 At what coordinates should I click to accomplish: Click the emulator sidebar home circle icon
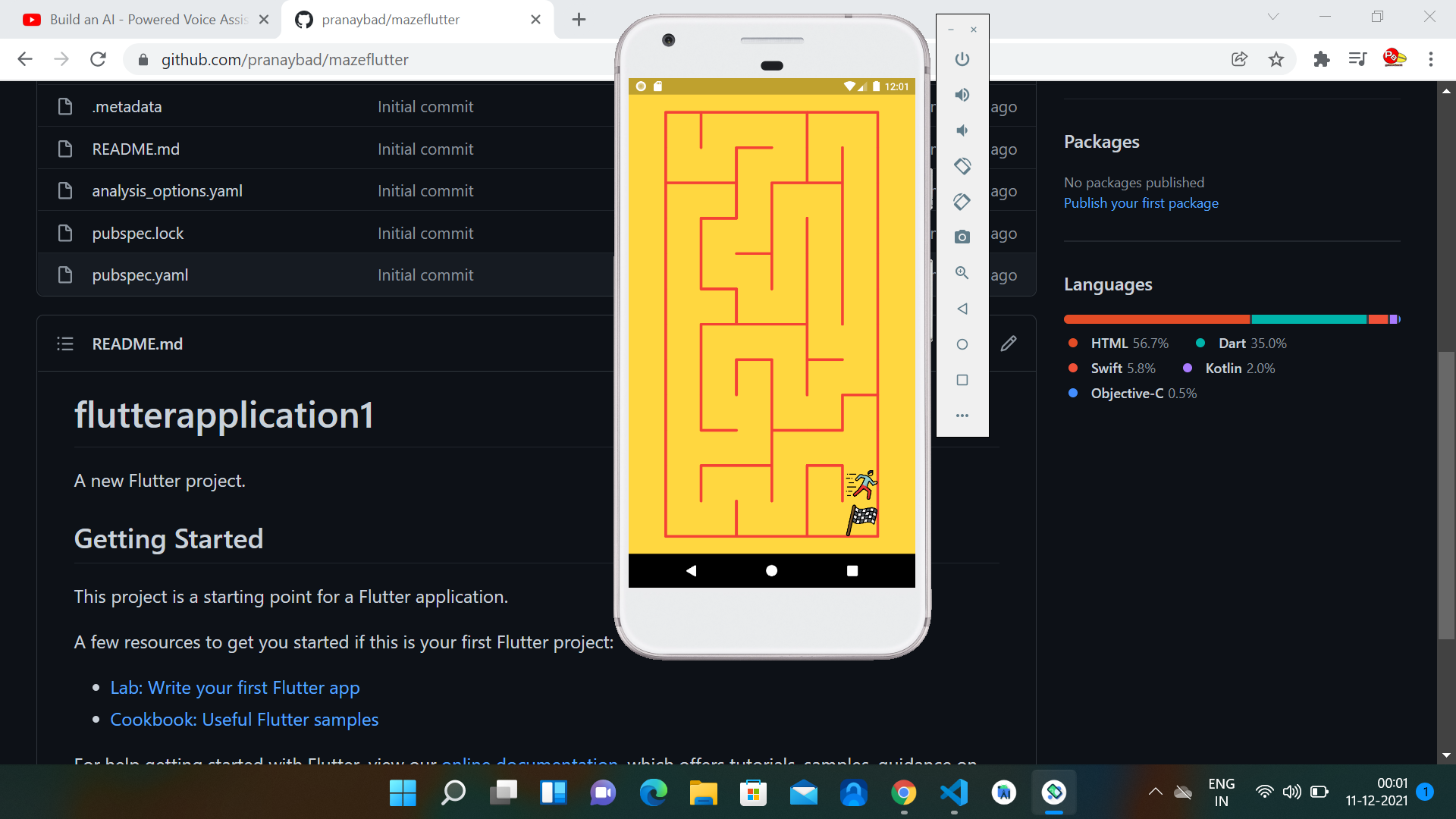(962, 344)
